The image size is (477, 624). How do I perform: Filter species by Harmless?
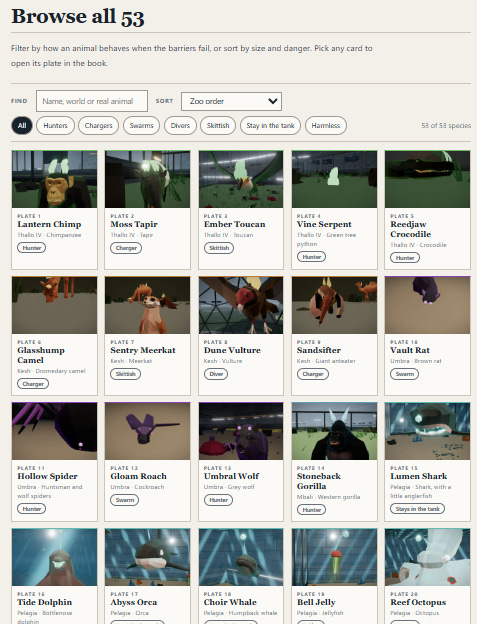tap(326, 126)
